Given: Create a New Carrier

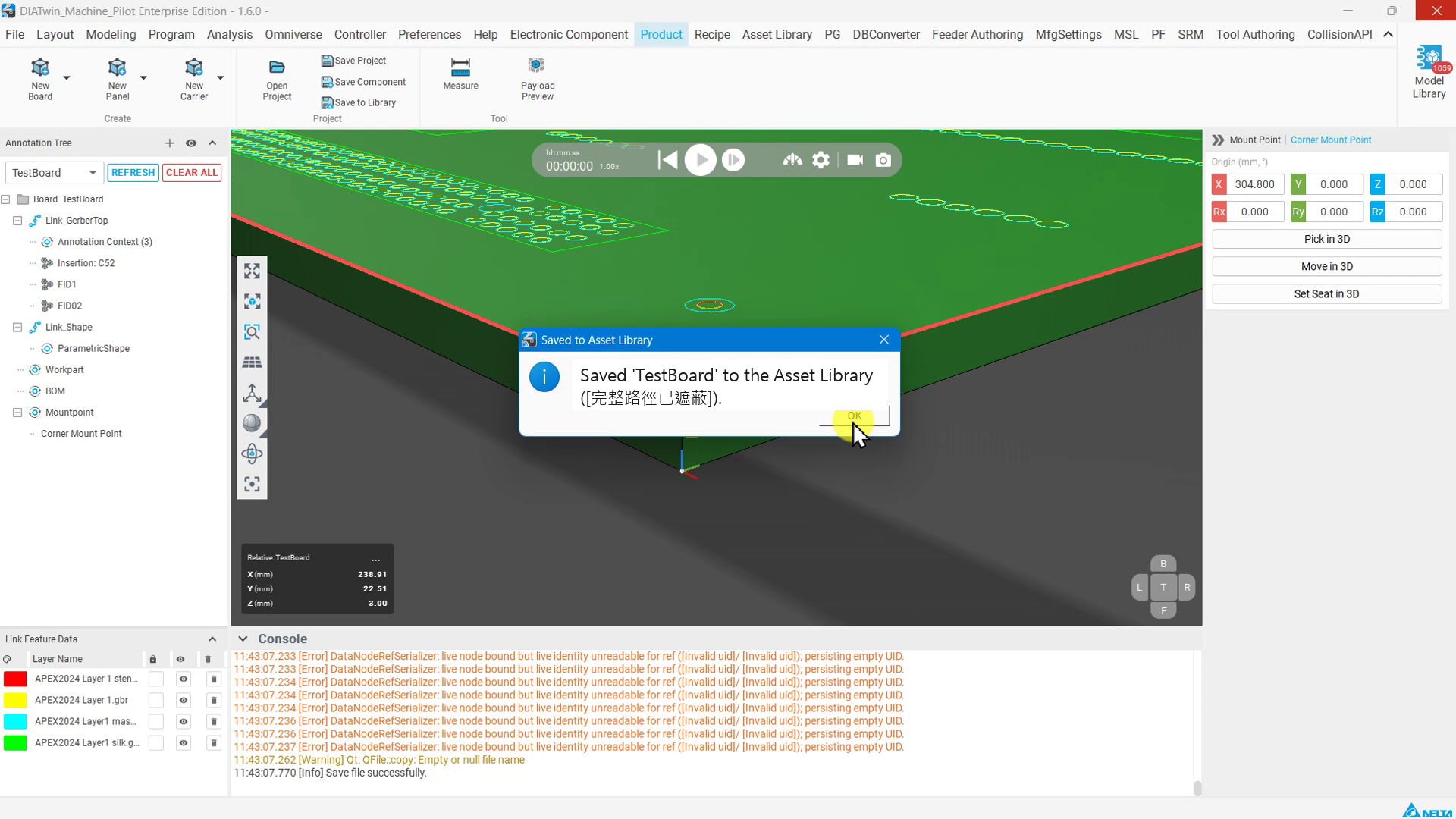Looking at the screenshot, I should click(193, 78).
